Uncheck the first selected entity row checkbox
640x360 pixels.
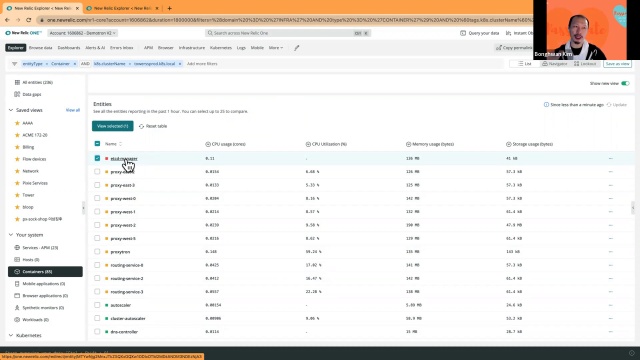click(x=97, y=158)
